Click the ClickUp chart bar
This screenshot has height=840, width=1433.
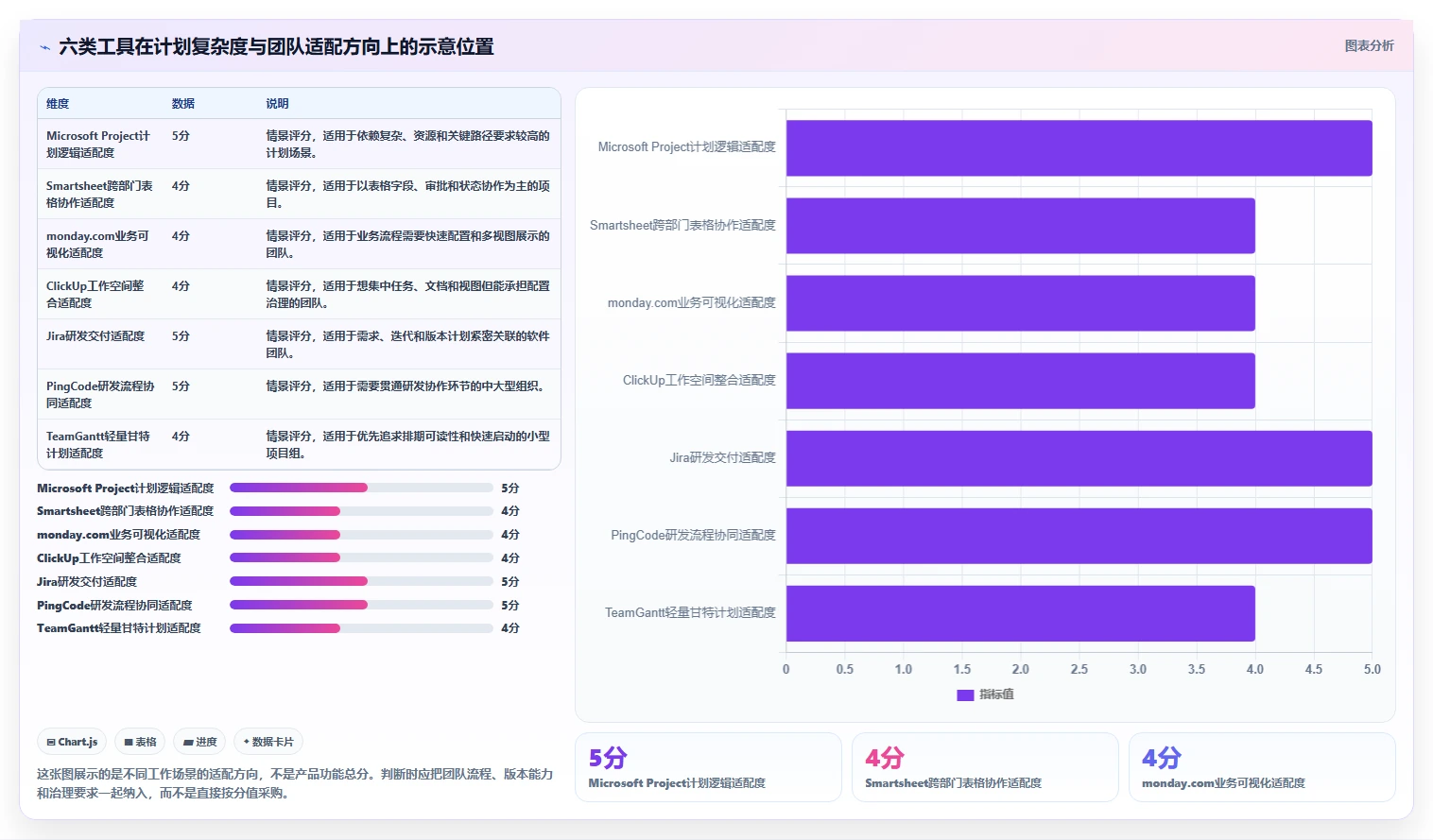1020,381
